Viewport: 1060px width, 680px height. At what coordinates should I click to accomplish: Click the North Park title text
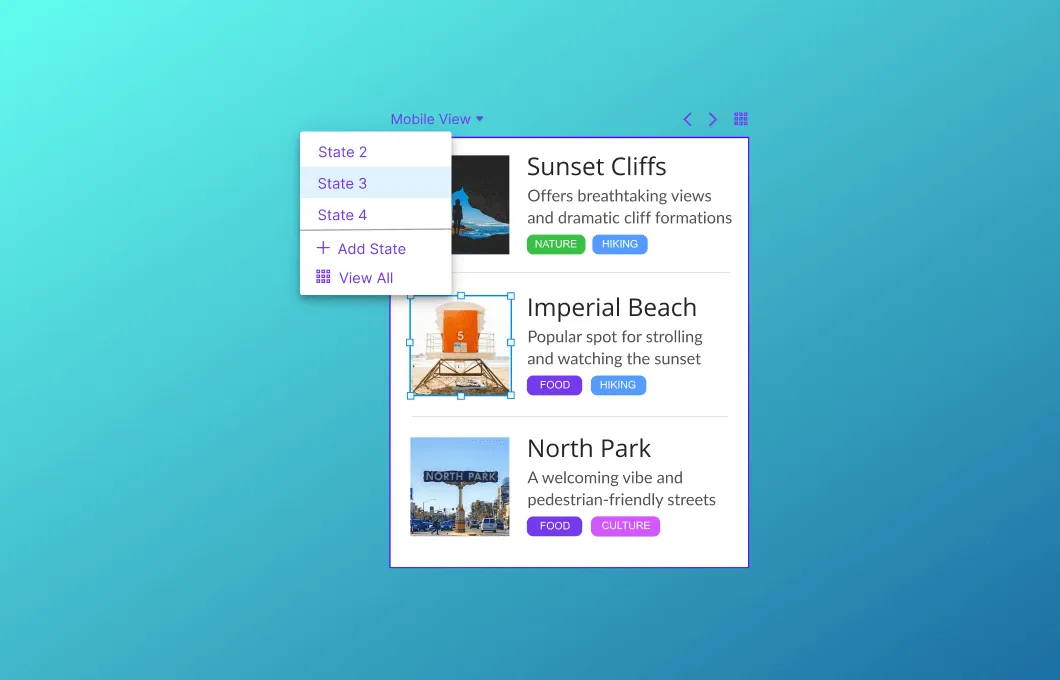tap(589, 449)
